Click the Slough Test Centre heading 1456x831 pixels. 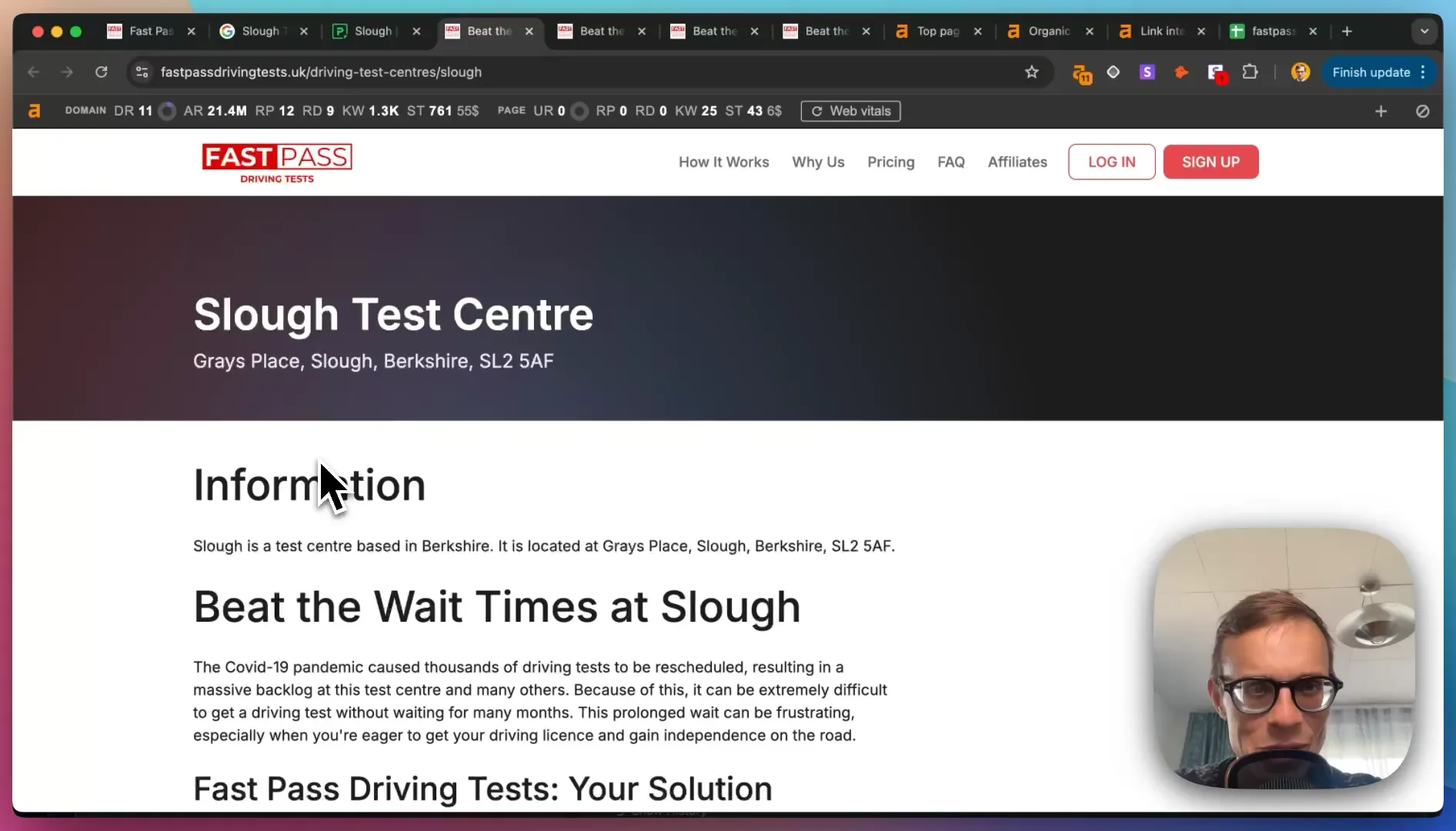tap(393, 314)
